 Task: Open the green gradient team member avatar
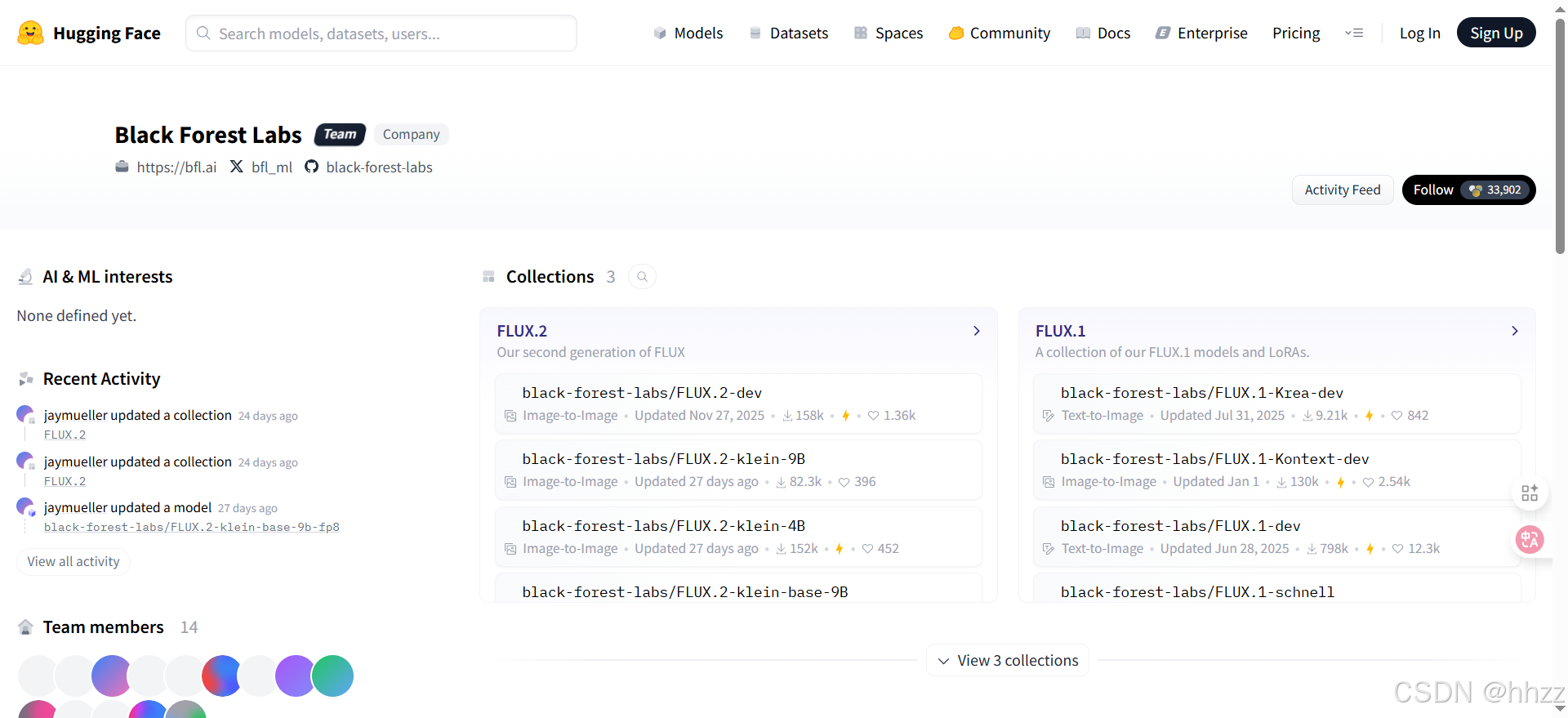332,676
